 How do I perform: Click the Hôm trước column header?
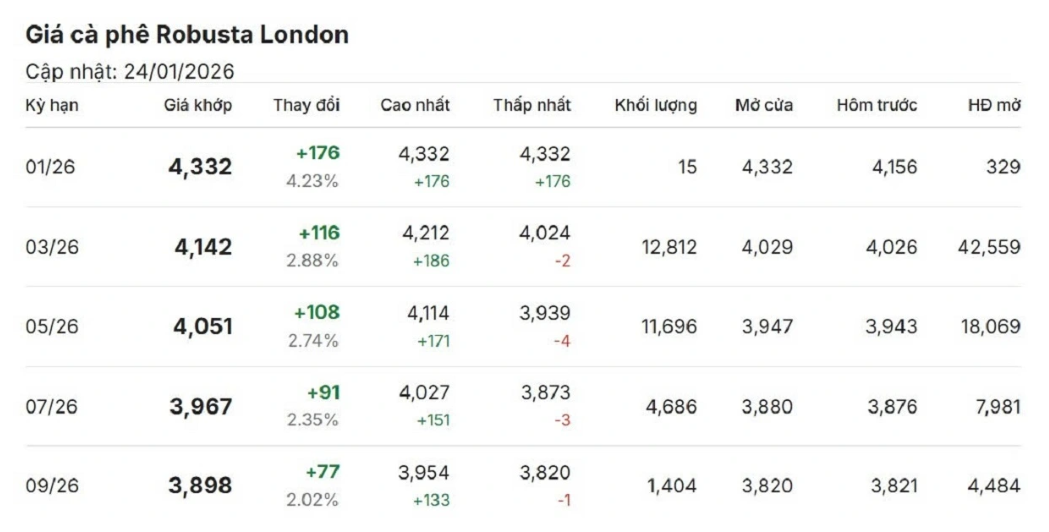tap(877, 105)
